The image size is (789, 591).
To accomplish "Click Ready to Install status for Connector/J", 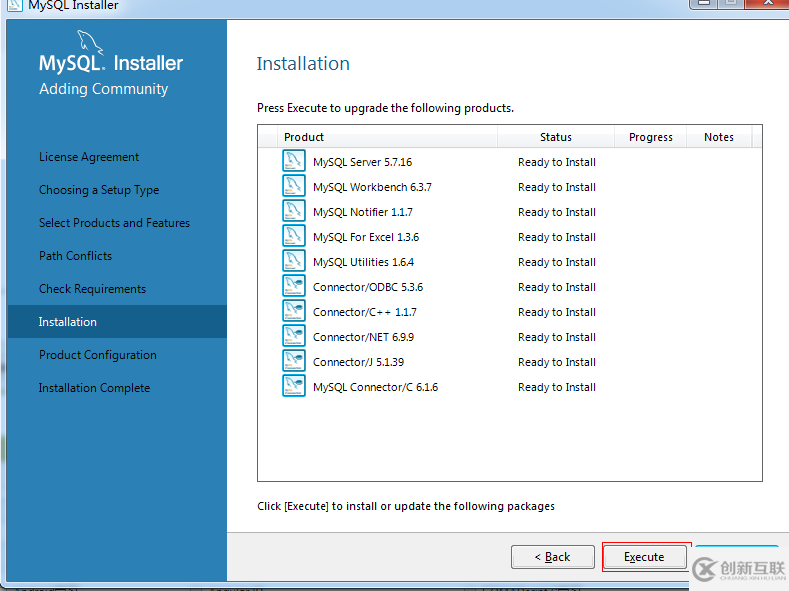I will coord(557,362).
